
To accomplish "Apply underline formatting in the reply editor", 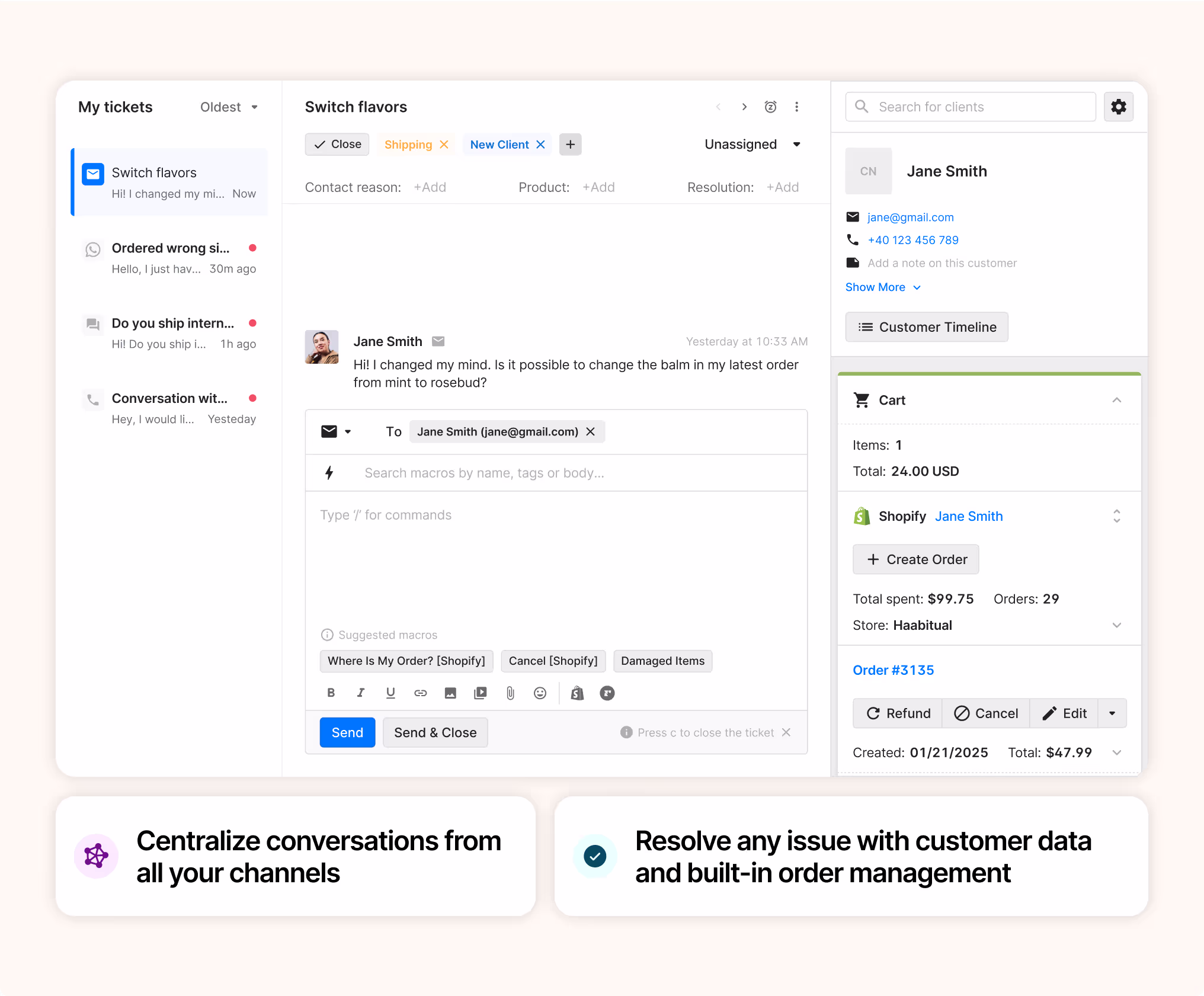I will 390,693.
